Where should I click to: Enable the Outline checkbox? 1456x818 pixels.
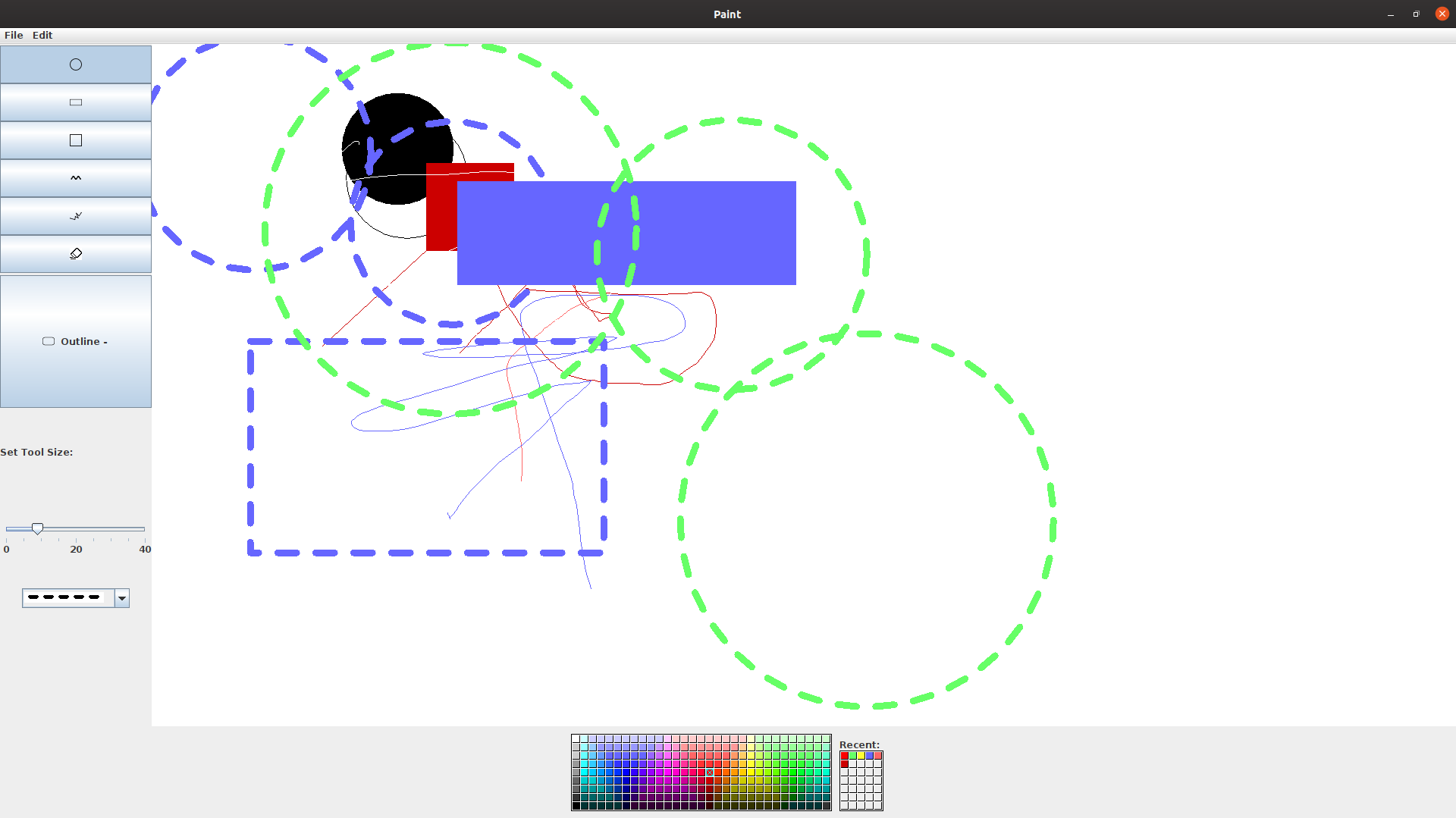coord(48,341)
